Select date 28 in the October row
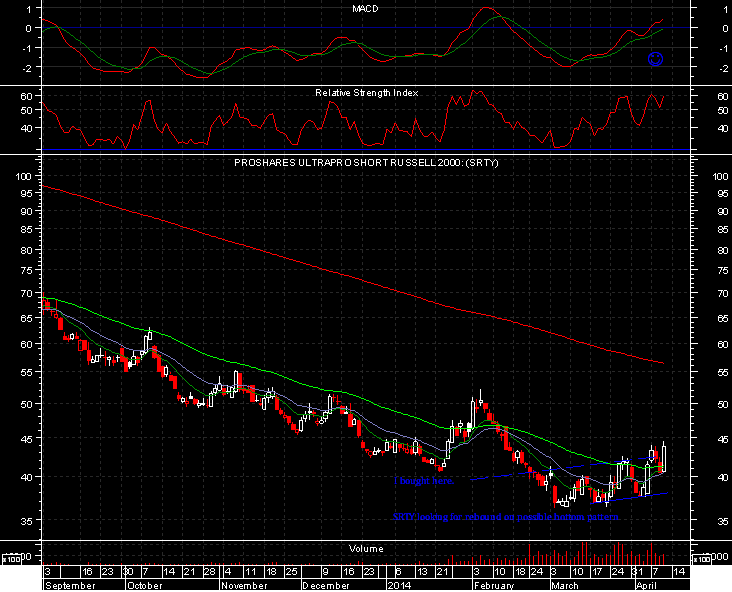732x592 pixels. [209, 571]
